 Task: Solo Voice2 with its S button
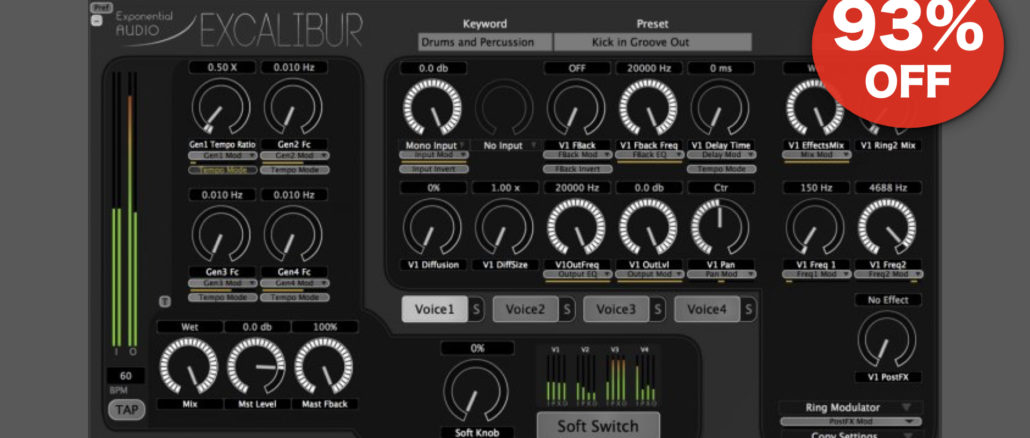[567, 309]
